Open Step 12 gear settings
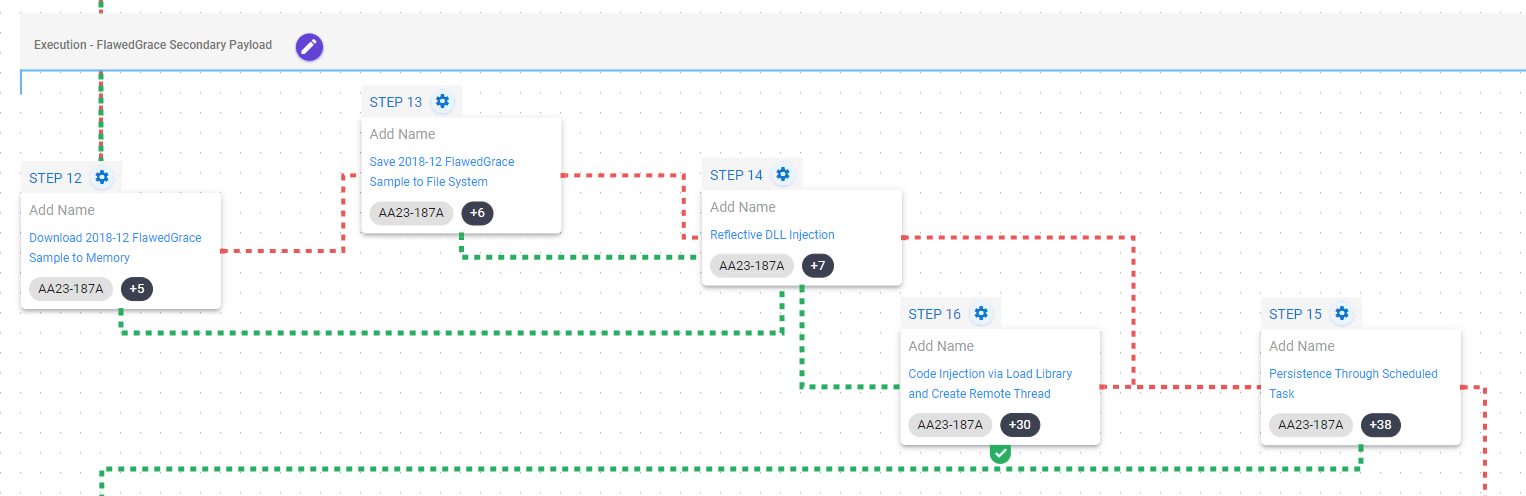Viewport: 1526px width, 496px height. click(102, 178)
